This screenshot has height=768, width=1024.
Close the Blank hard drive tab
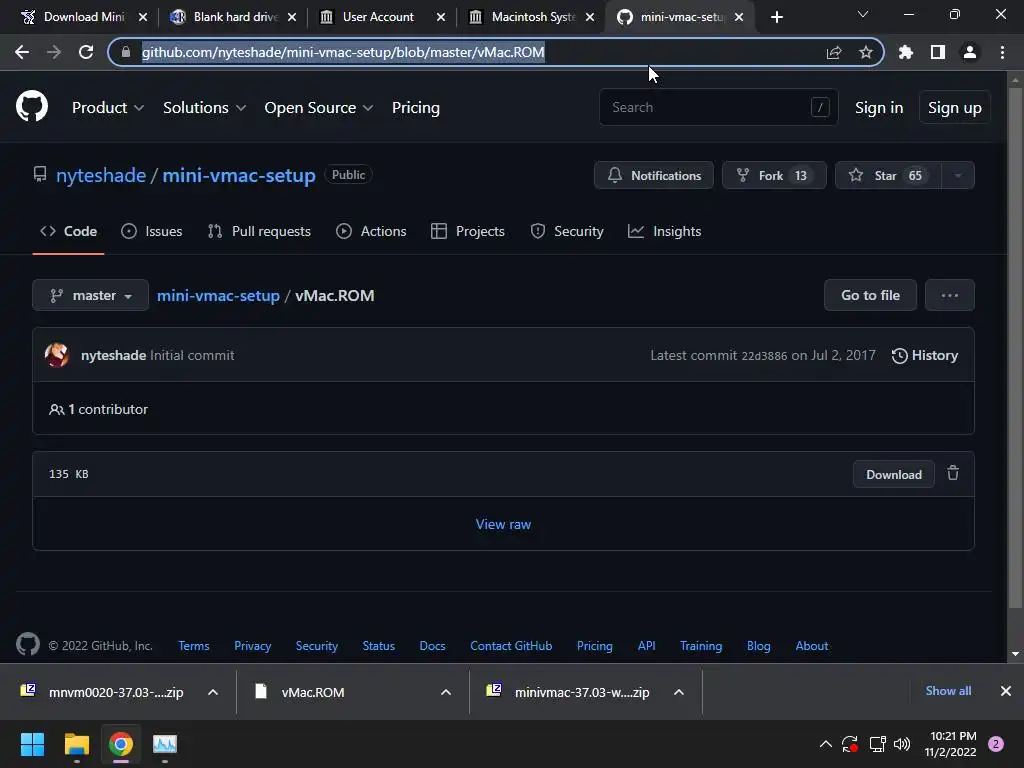click(292, 17)
